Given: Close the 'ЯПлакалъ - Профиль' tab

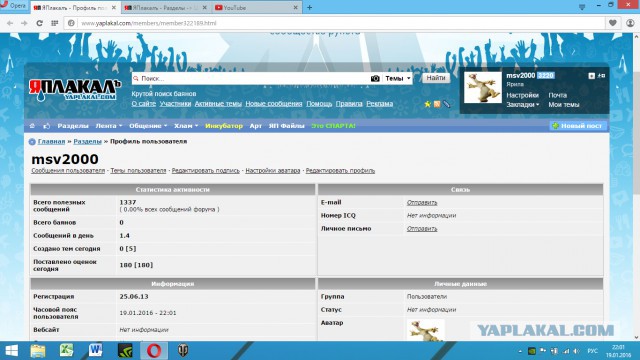Looking at the screenshot, I should [114, 8].
